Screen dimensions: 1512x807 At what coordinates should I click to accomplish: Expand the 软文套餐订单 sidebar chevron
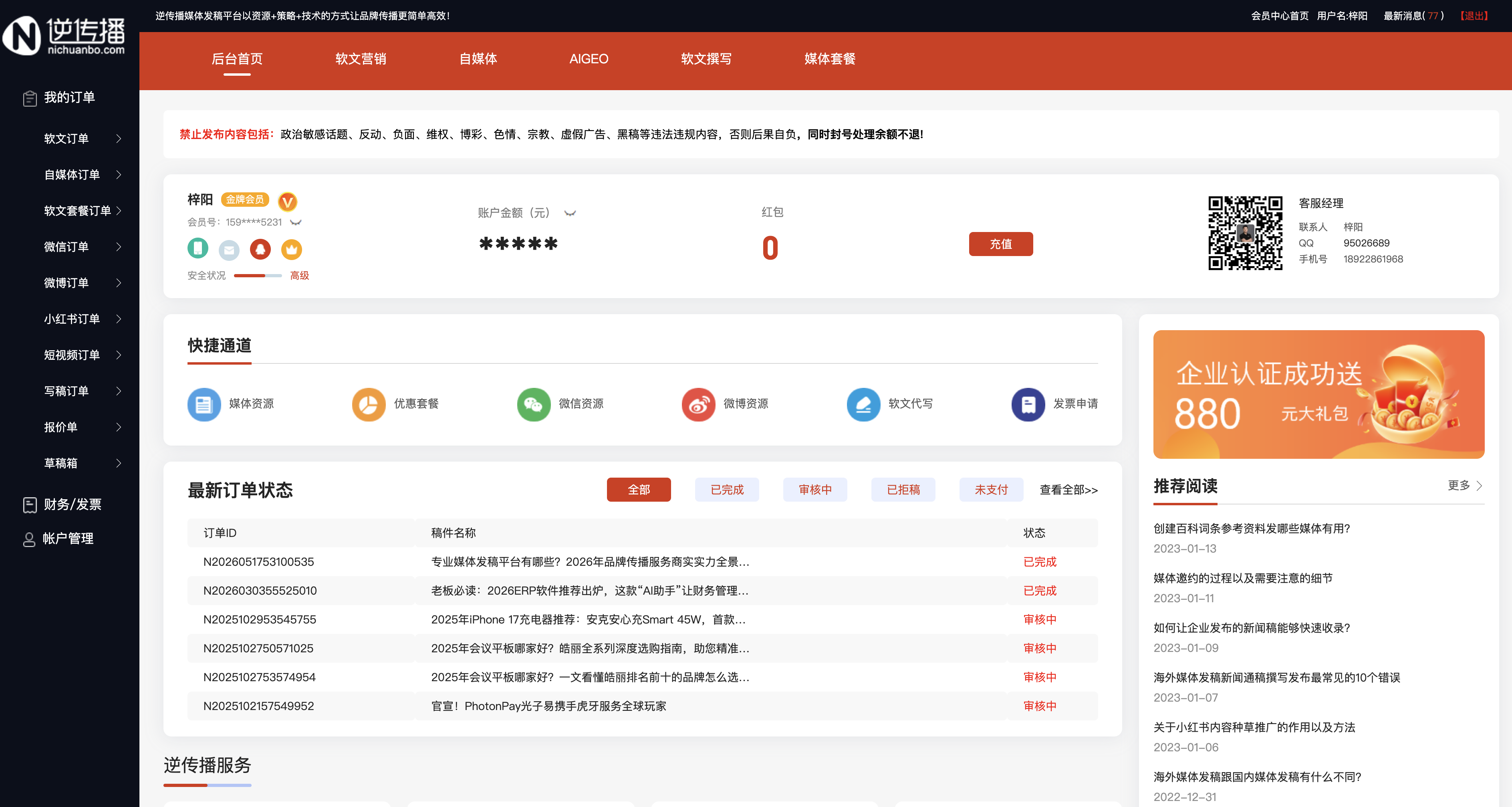click(119, 211)
